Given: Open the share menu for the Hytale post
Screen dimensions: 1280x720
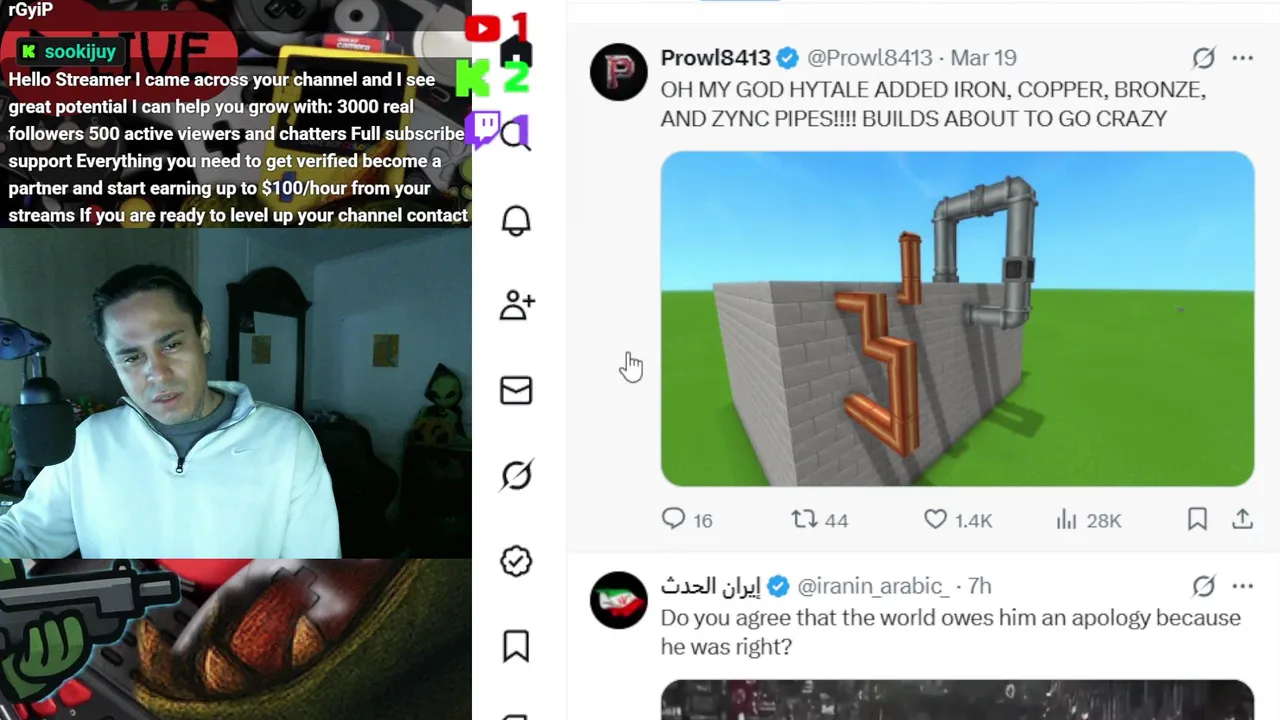Looking at the screenshot, I should click(x=1242, y=519).
